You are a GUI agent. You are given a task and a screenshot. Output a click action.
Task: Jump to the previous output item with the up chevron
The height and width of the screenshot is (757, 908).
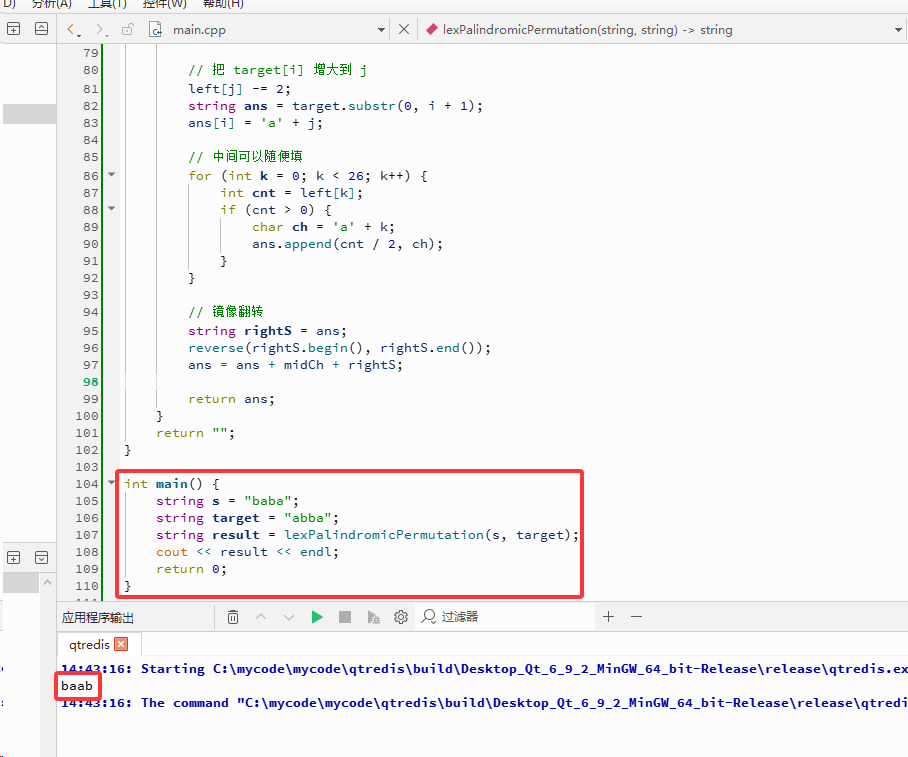pyautogui.click(x=261, y=617)
